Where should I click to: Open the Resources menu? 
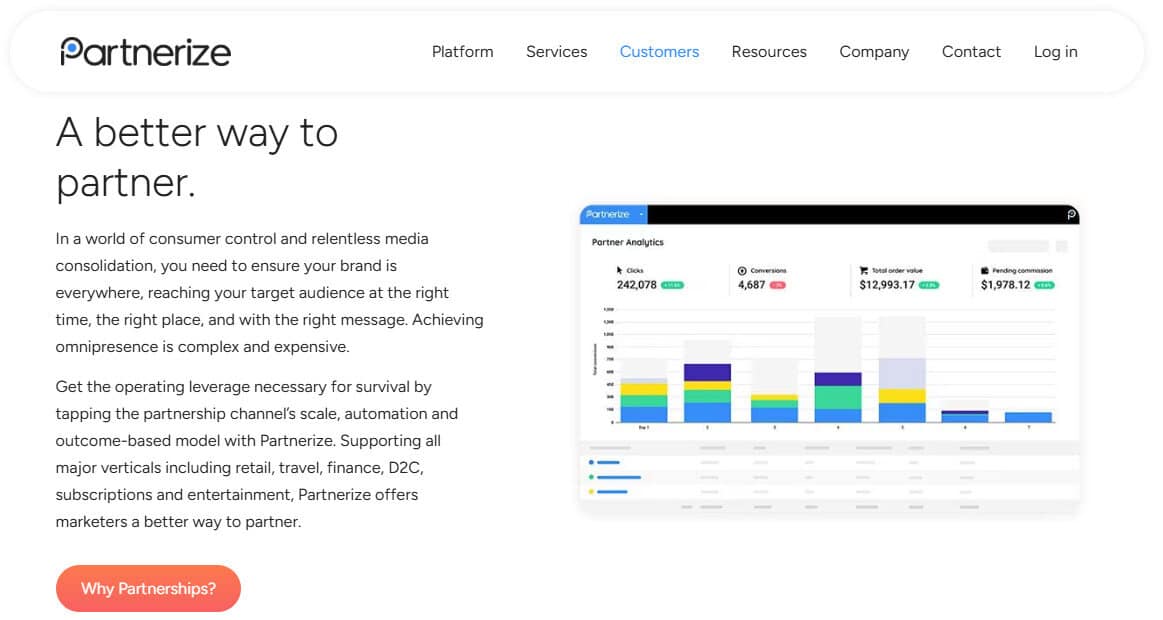tap(768, 52)
